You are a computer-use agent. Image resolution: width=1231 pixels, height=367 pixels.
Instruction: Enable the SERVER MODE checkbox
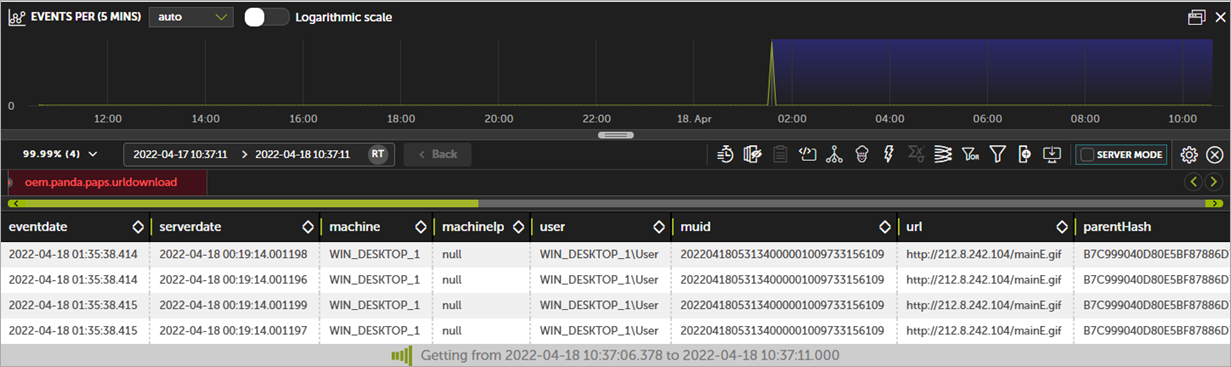(x=1087, y=155)
